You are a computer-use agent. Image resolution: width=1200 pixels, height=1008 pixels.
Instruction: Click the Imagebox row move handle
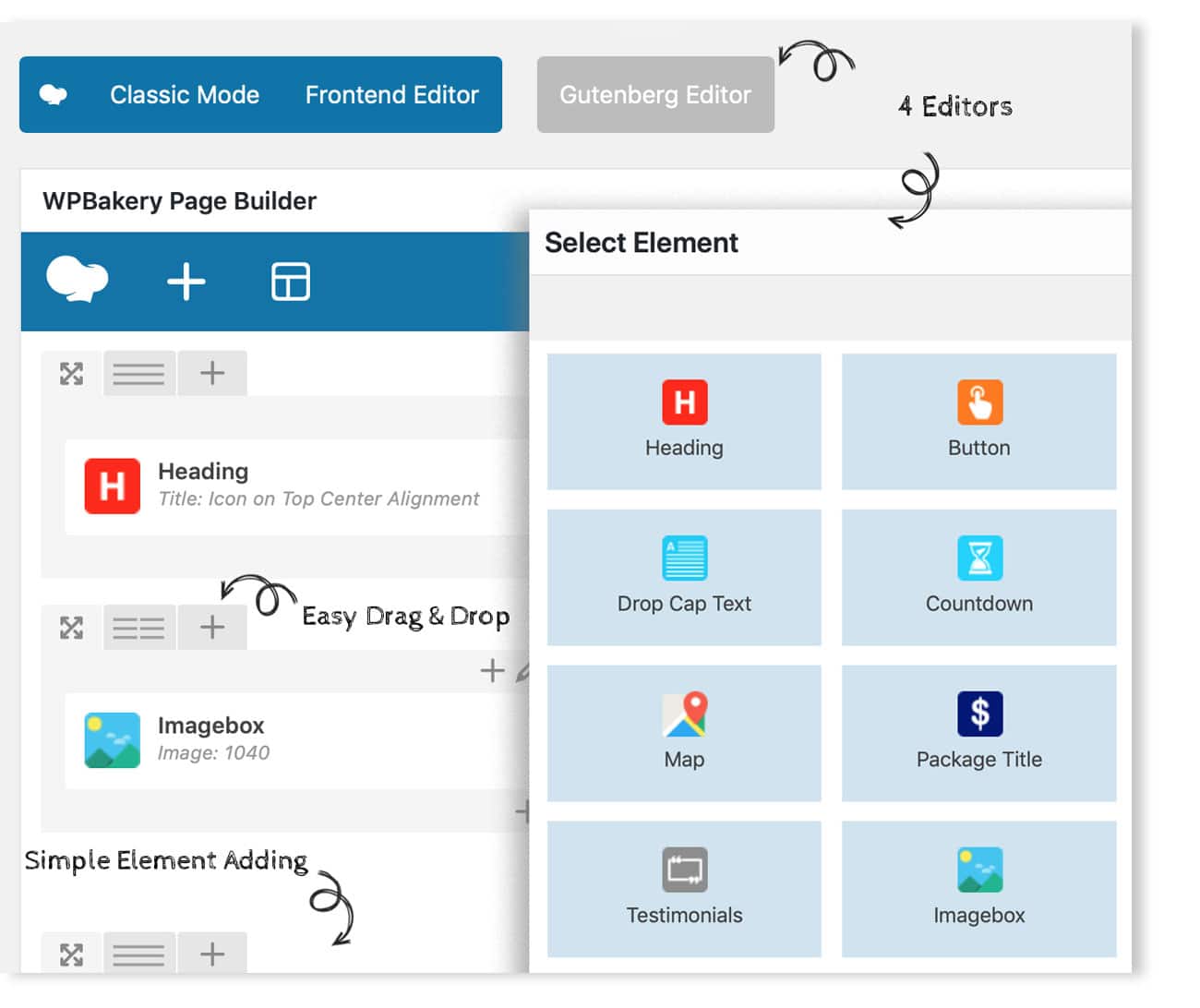(x=71, y=628)
